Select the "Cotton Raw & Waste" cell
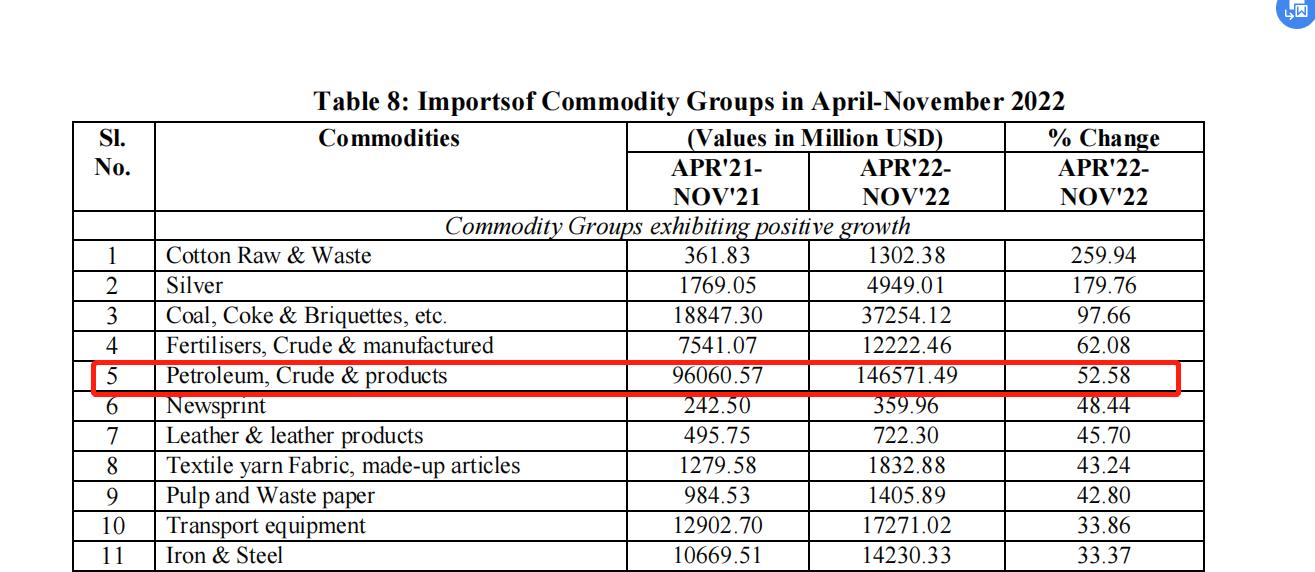The image size is (1315, 572). 268,255
